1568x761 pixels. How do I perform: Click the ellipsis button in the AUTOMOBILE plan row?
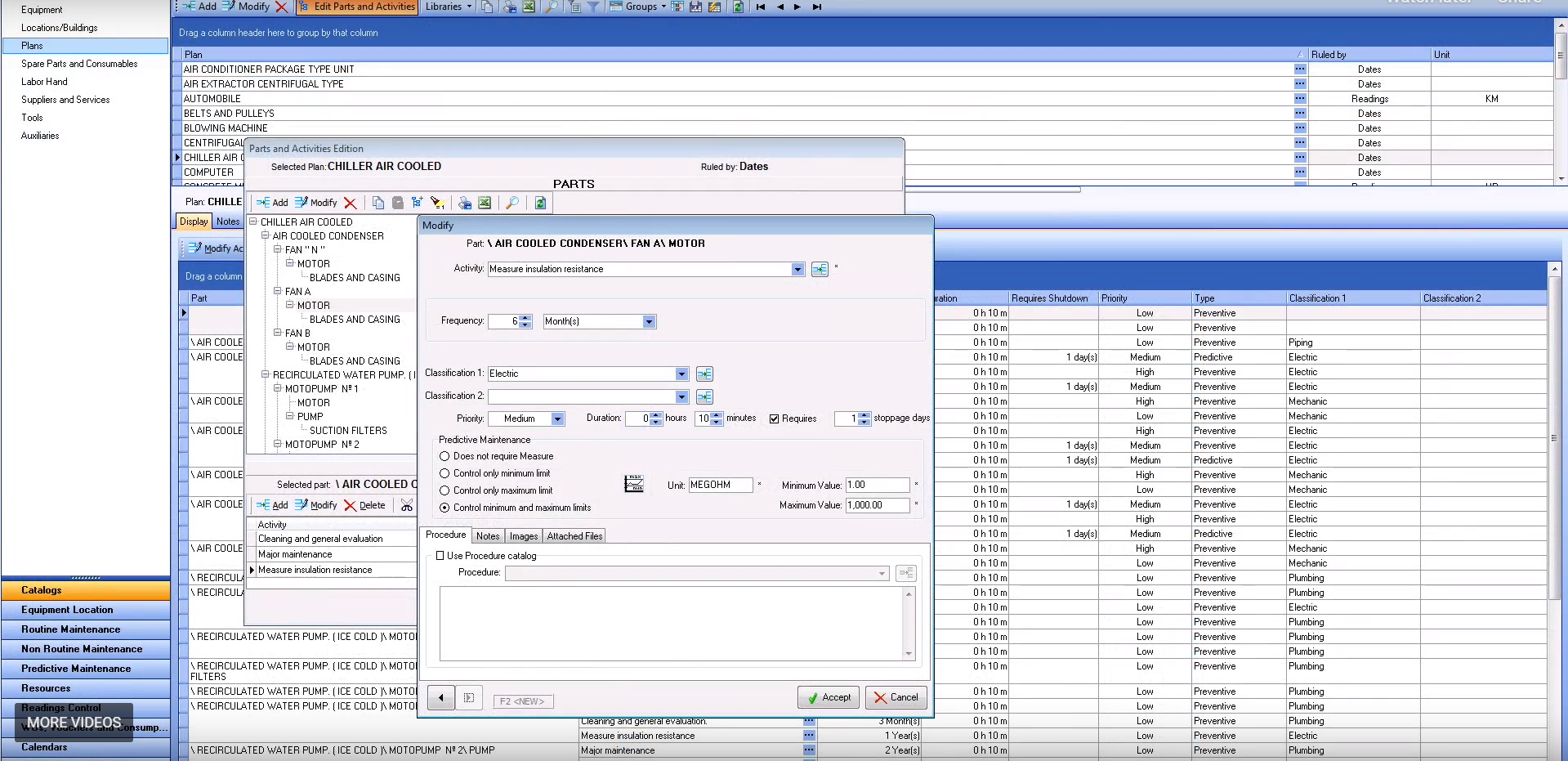[1300, 99]
